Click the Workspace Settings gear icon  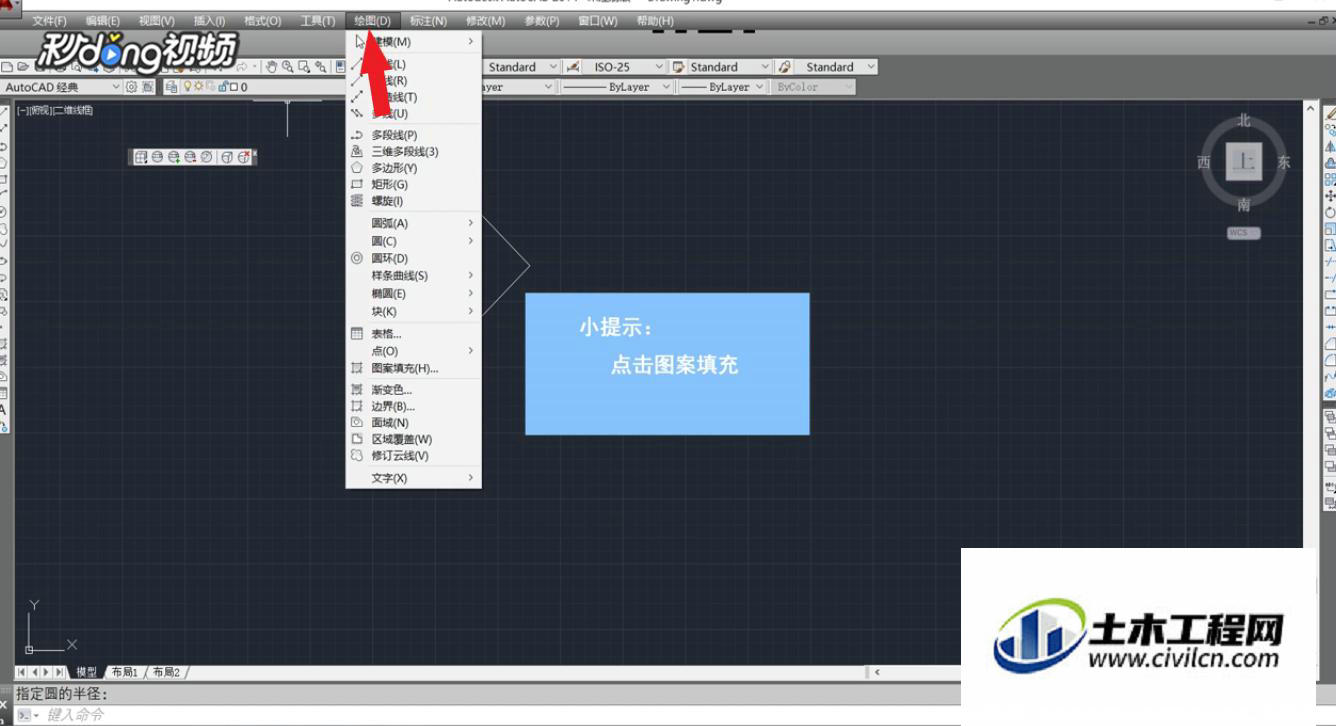click(131, 87)
